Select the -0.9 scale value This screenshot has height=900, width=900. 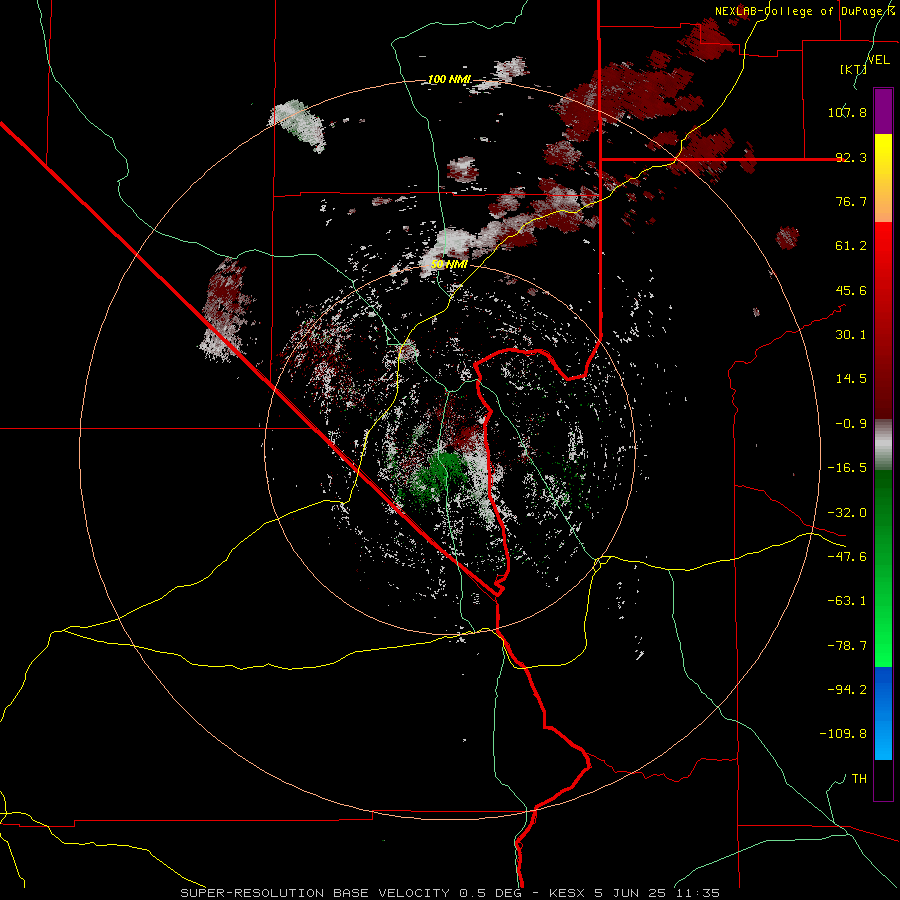point(851,424)
